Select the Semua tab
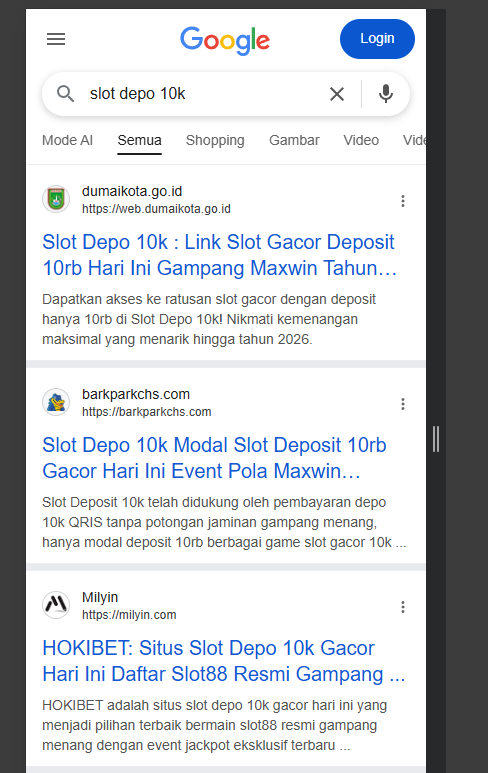This screenshot has width=488, height=773. tap(139, 141)
